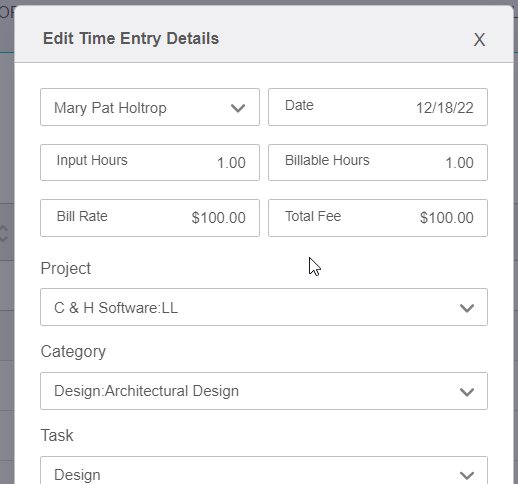
Task: Click the chevron arrow in Category dropdown
Action: (x=467, y=392)
